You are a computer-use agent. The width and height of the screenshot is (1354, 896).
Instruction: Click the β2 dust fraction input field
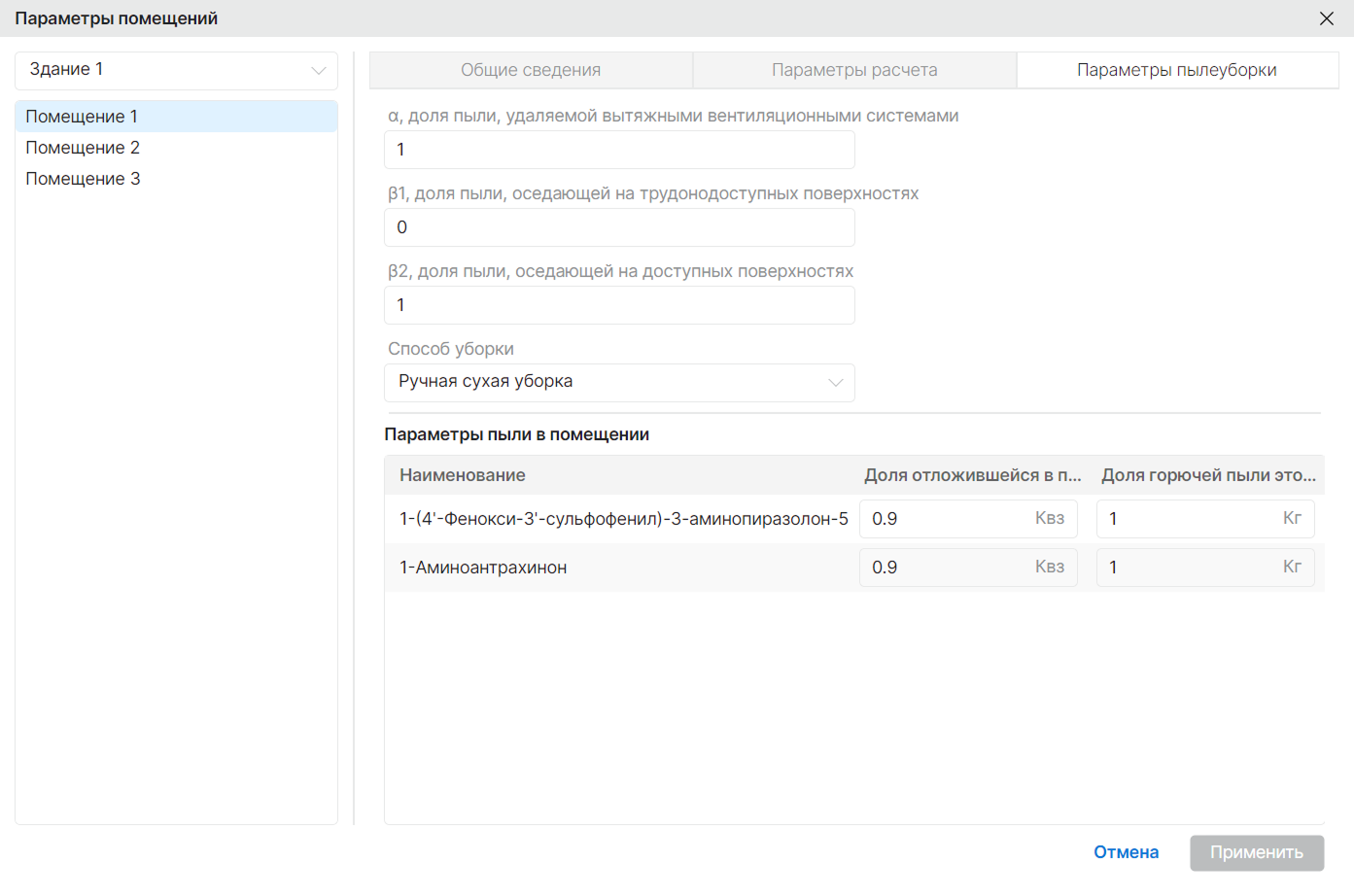tap(619, 305)
